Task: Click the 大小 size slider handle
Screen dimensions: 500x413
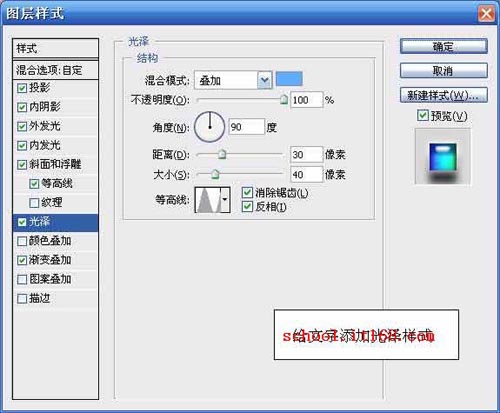Action: pos(215,174)
